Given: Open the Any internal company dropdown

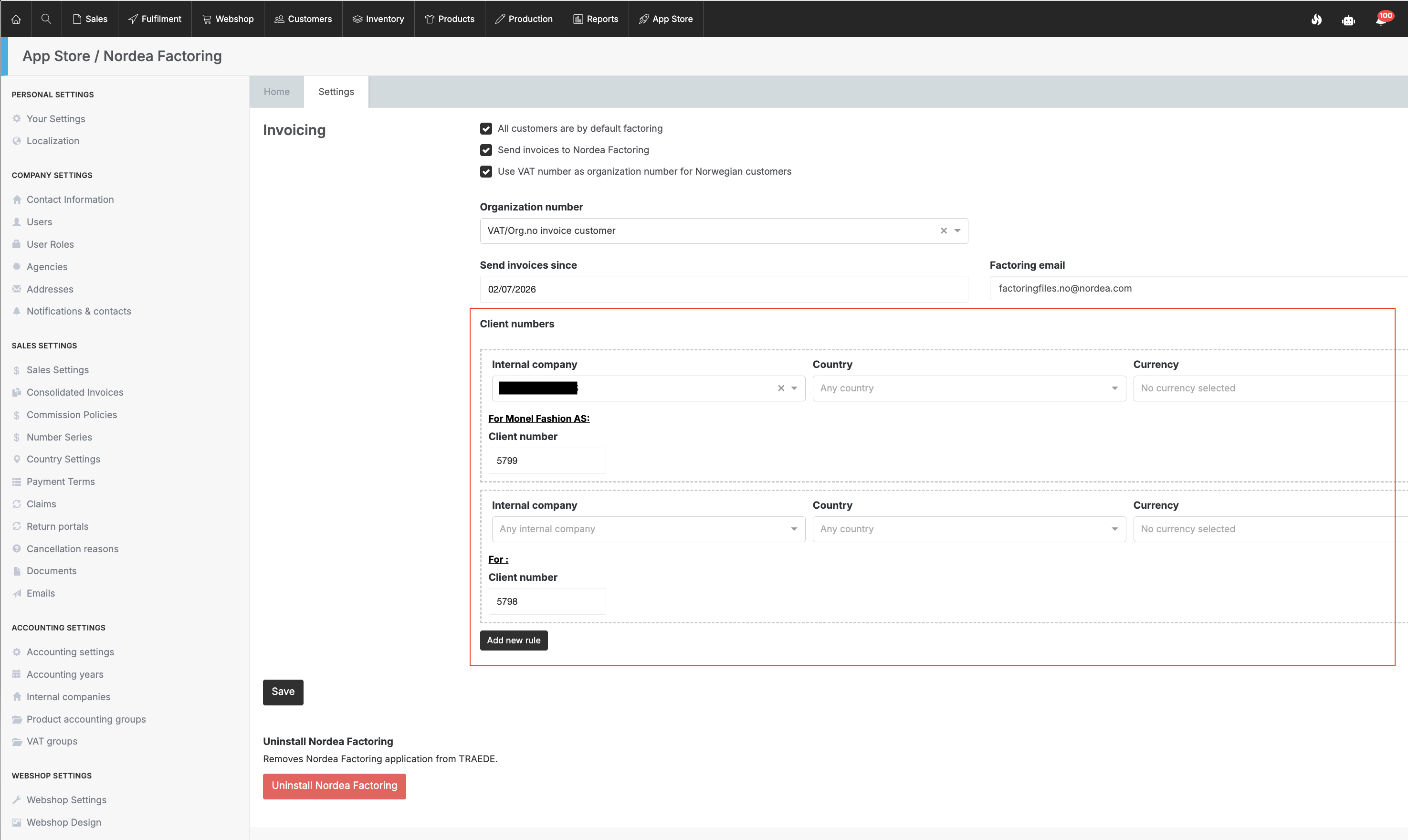Looking at the screenshot, I should coord(648,529).
